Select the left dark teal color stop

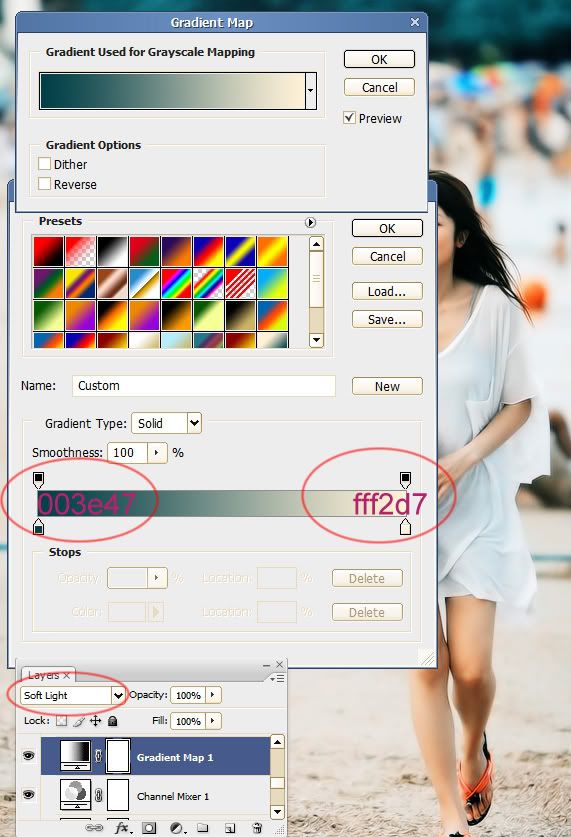[x=38, y=527]
